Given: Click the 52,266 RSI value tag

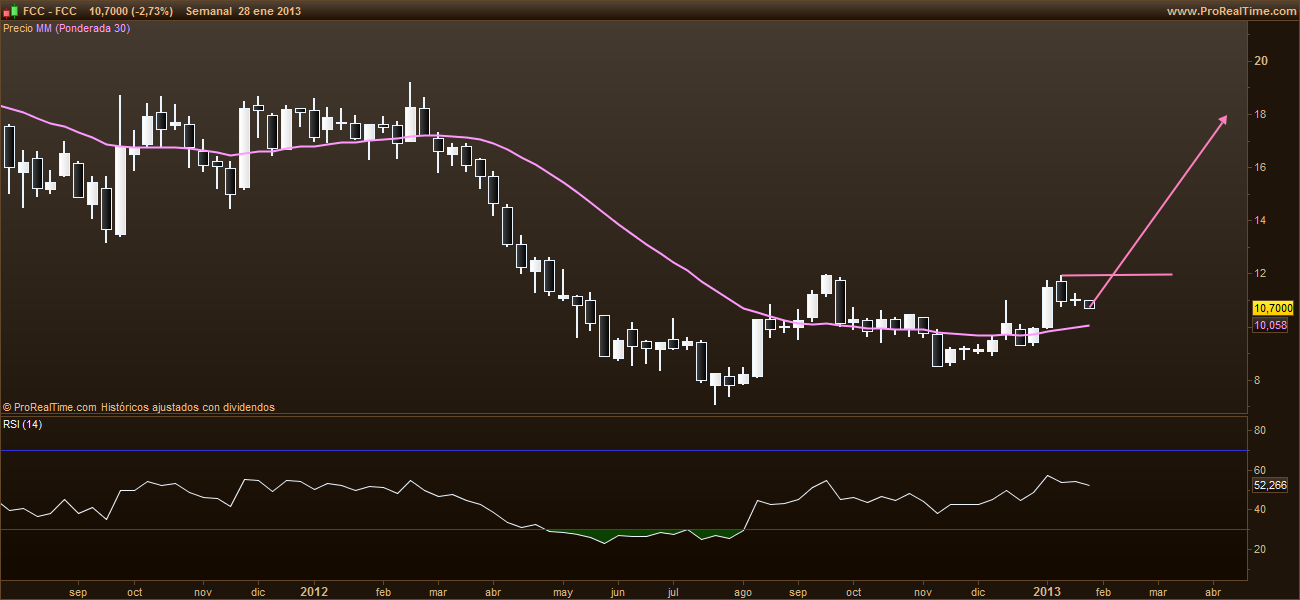Looking at the screenshot, I should point(1270,485).
